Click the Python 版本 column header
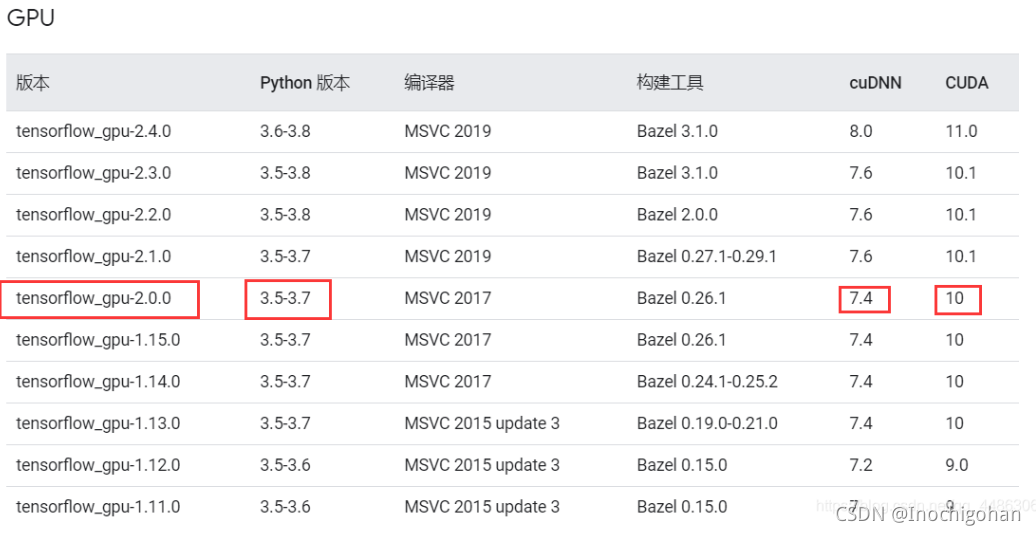1036x535 pixels. (305, 83)
